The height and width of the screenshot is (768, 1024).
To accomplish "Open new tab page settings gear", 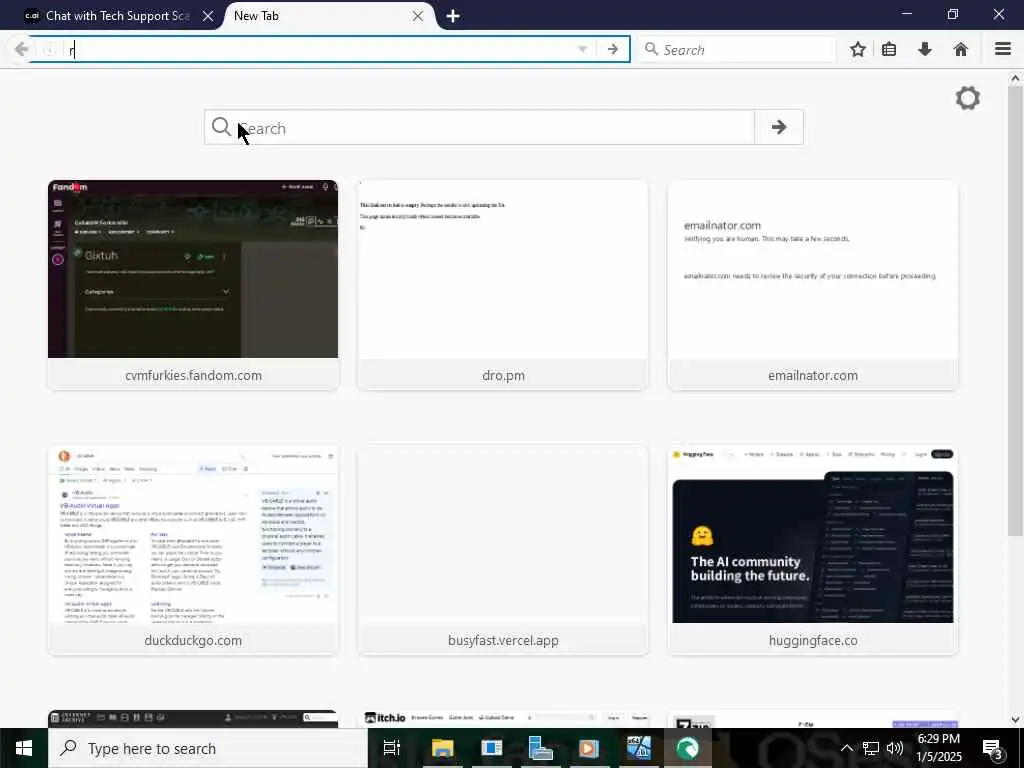I will (968, 99).
